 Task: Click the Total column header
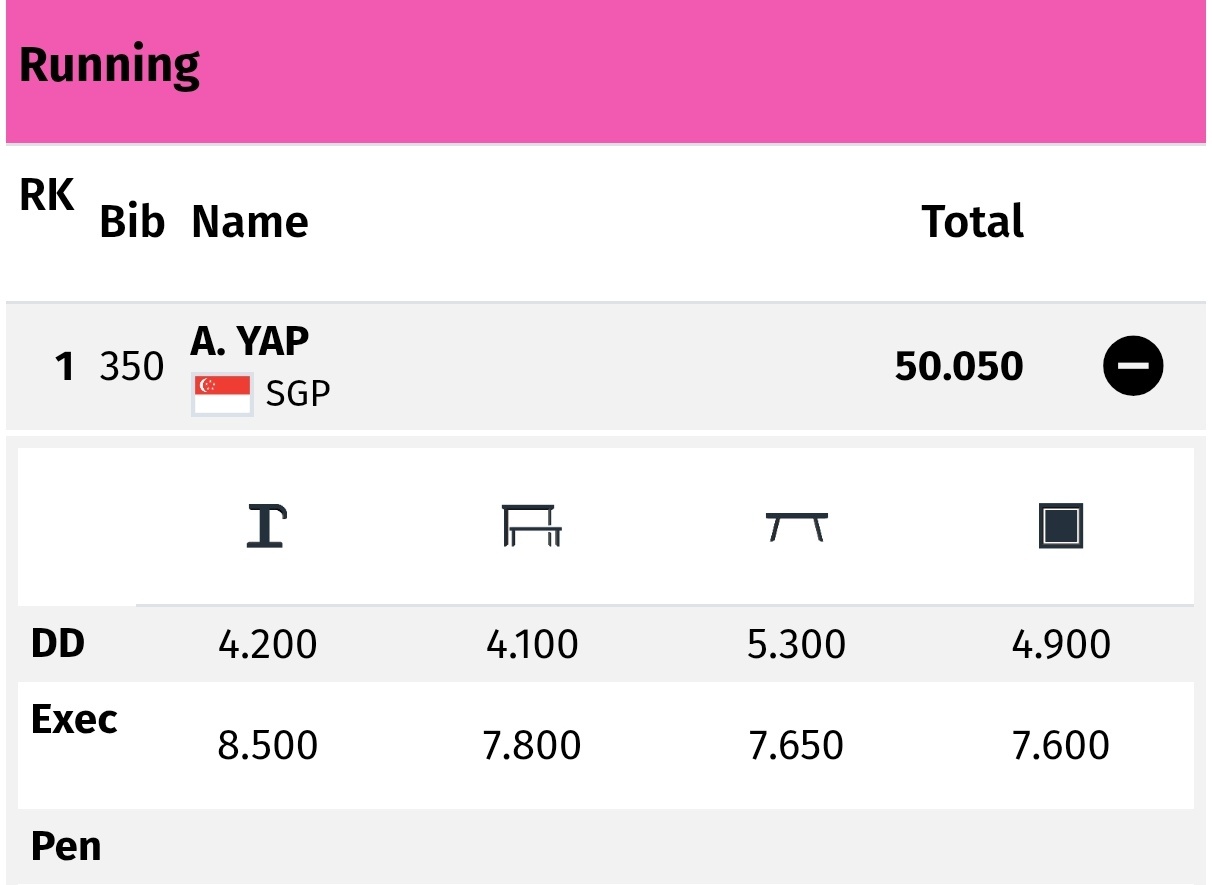click(x=973, y=222)
